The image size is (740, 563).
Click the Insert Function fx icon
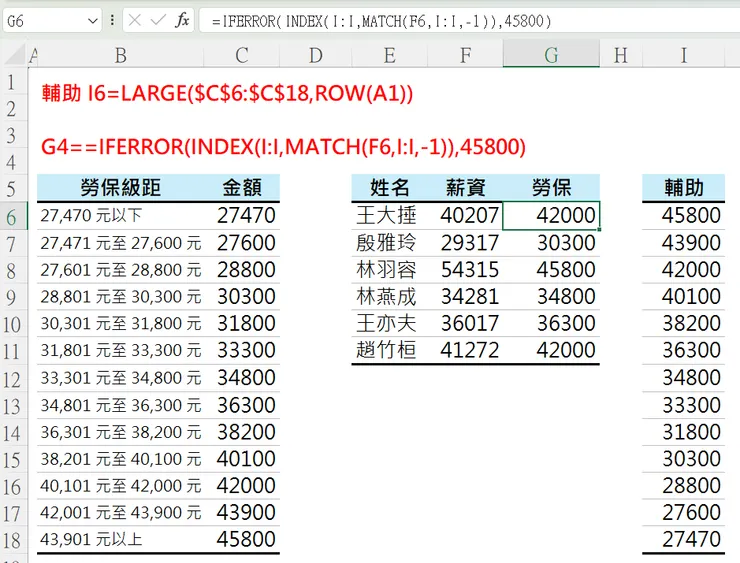(x=182, y=21)
